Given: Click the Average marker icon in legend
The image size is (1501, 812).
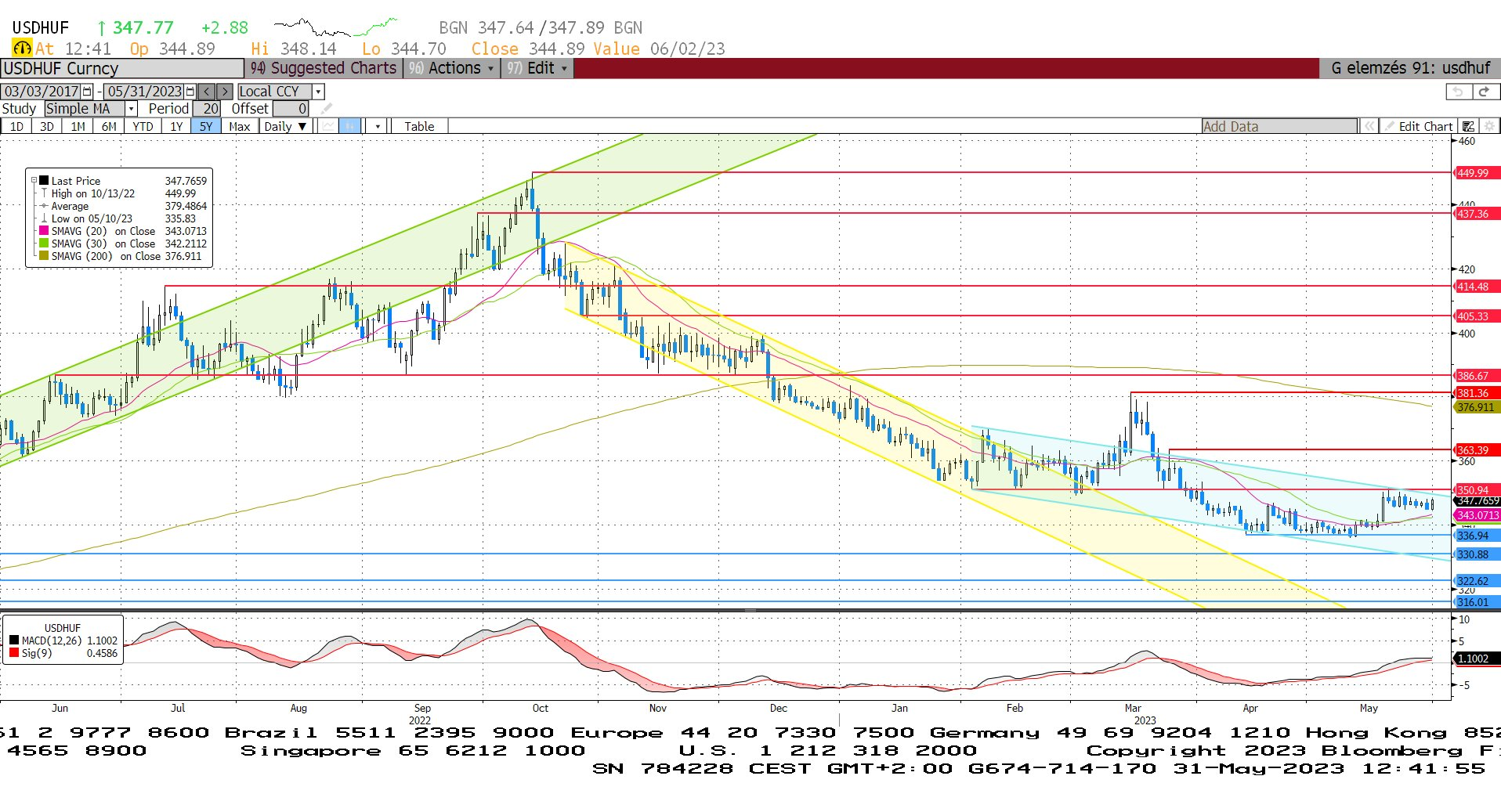Looking at the screenshot, I should coord(45,206).
